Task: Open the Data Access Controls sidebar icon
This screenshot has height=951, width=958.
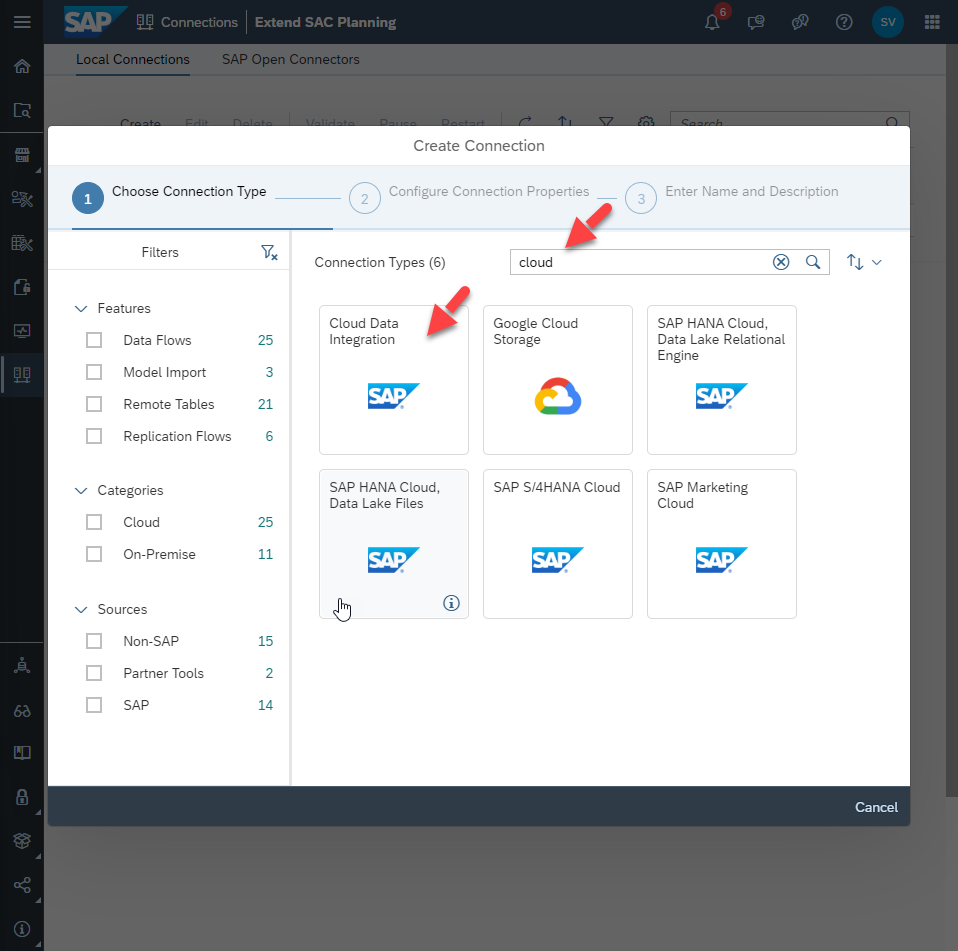Action: (x=22, y=286)
